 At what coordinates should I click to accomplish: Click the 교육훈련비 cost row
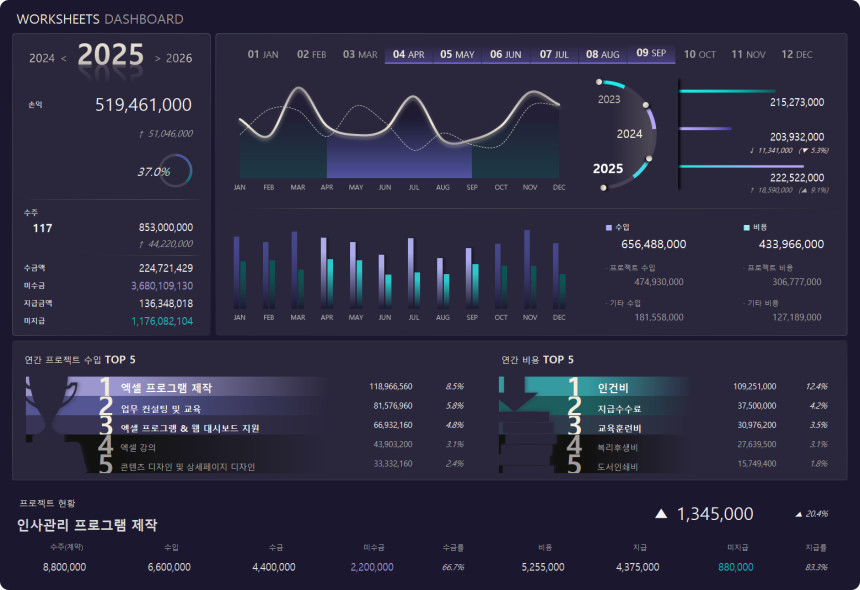[x=618, y=428]
